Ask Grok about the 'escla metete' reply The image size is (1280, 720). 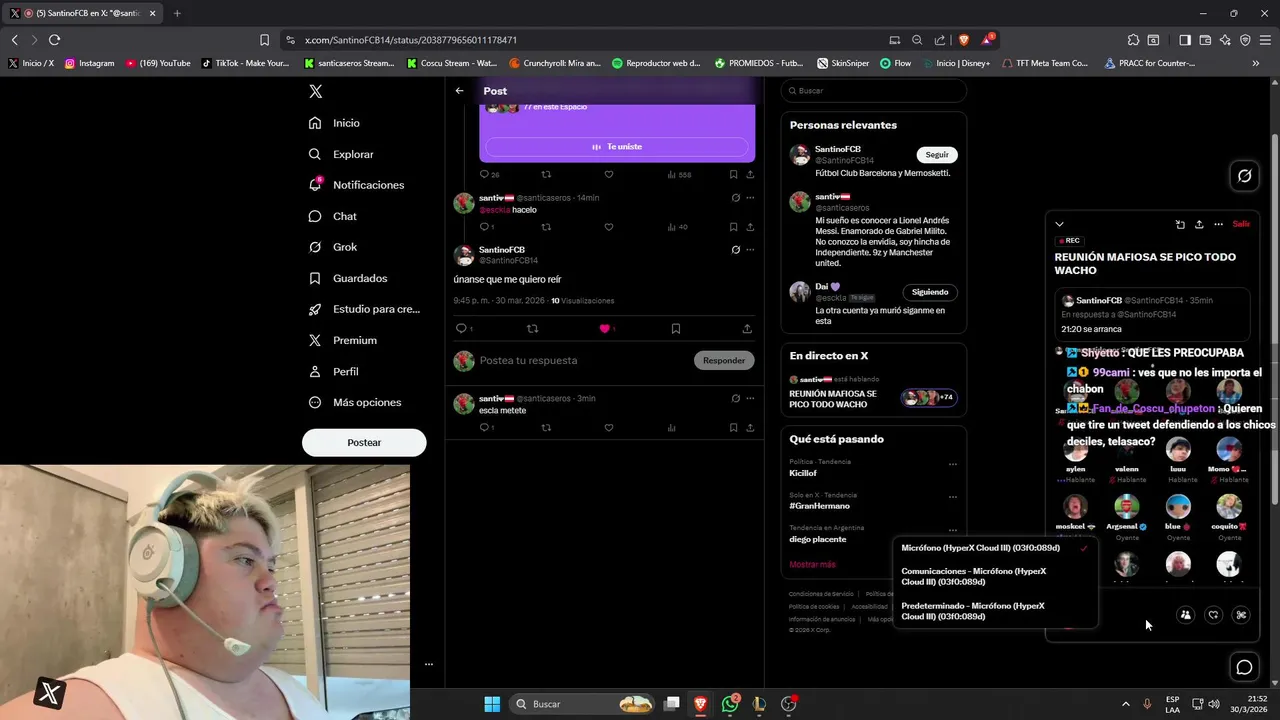(x=735, y=398)
